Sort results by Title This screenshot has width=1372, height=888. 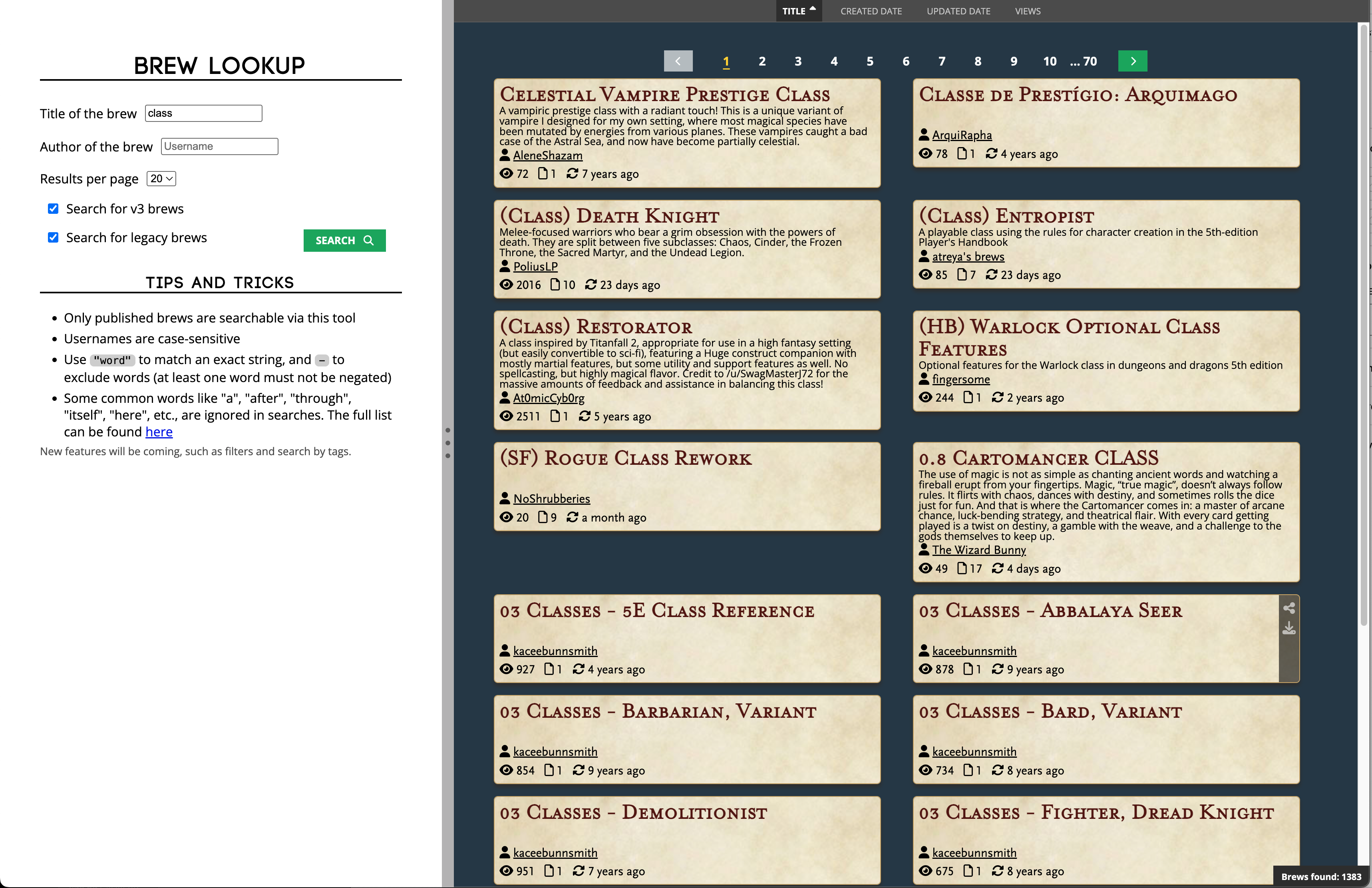coord(798,11)
